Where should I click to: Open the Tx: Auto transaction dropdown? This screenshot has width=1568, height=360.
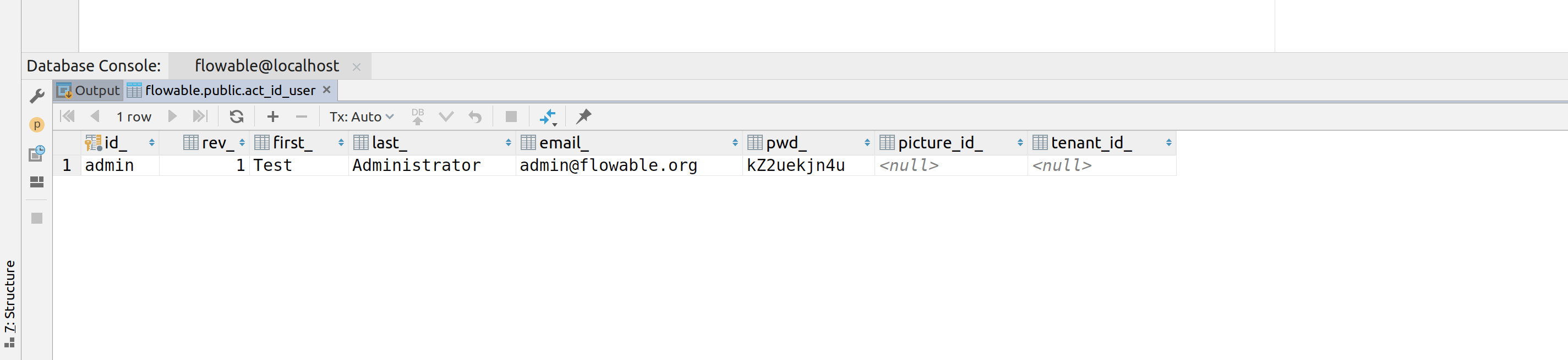click(362, 116)
